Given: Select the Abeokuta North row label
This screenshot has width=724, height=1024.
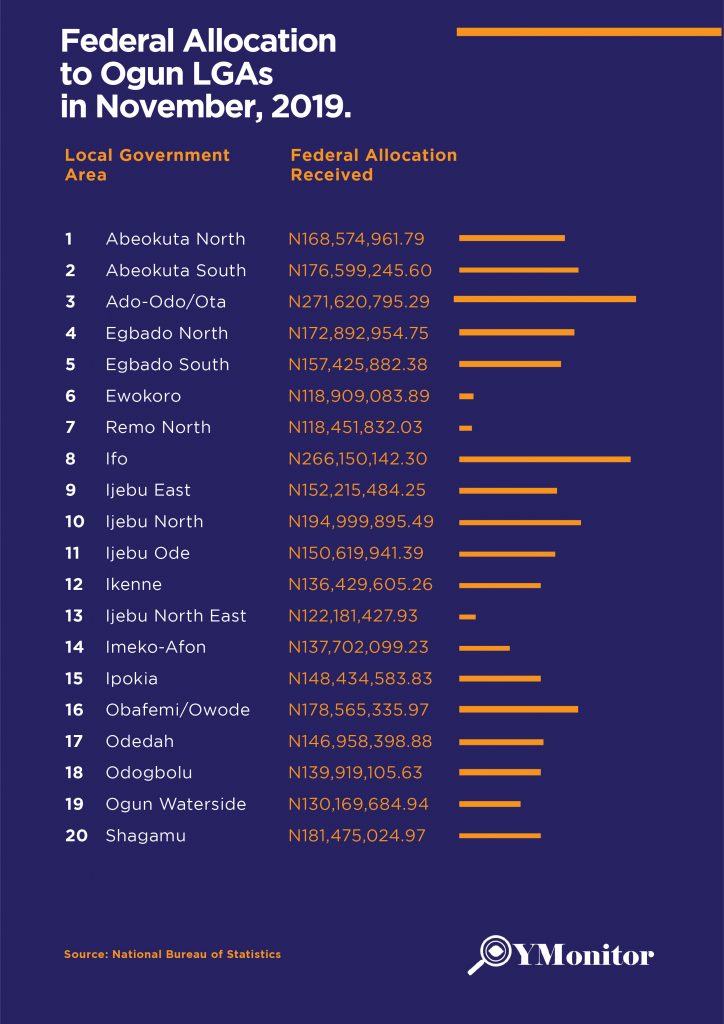Looking at the screenshot, I should [x=175, y=239].
